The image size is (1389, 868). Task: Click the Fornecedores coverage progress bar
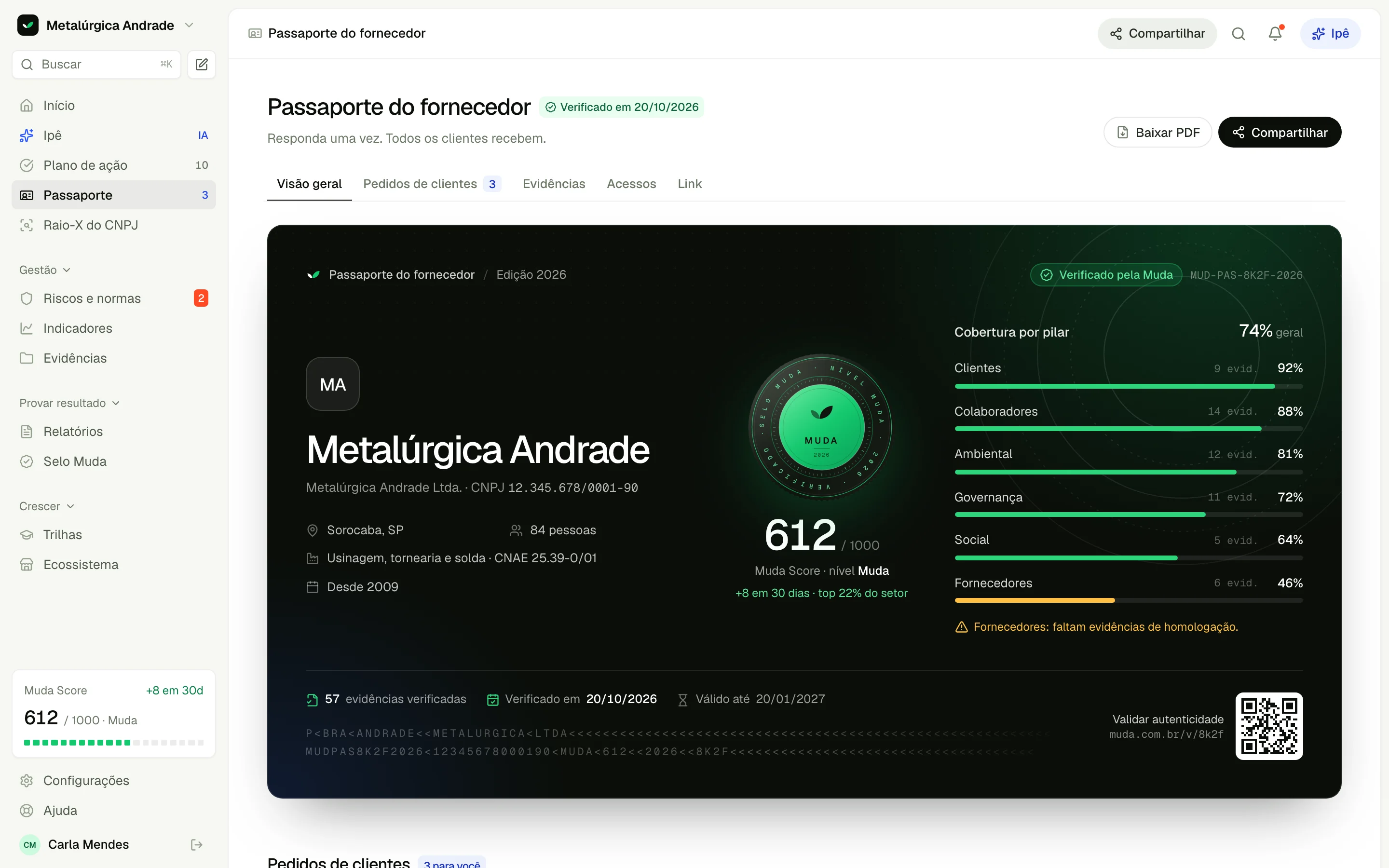tap(1129, 600)
